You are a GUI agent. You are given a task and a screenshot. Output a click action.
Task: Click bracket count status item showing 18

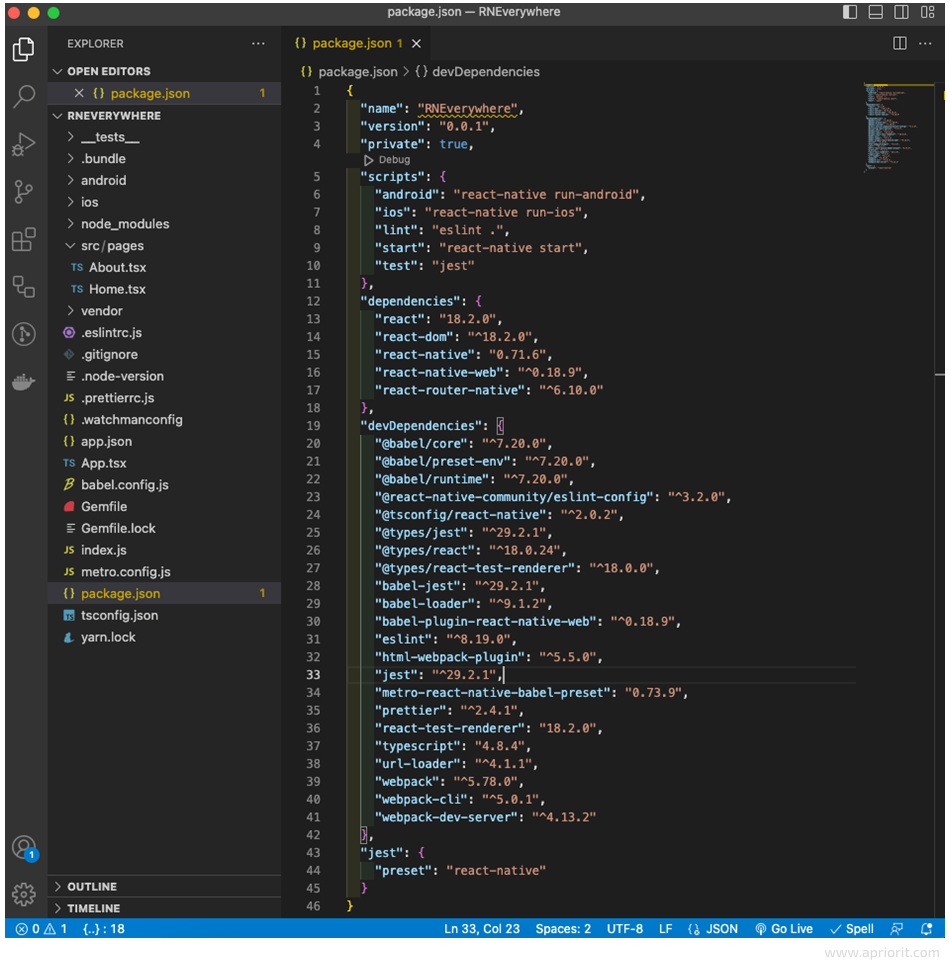(104, 929)
